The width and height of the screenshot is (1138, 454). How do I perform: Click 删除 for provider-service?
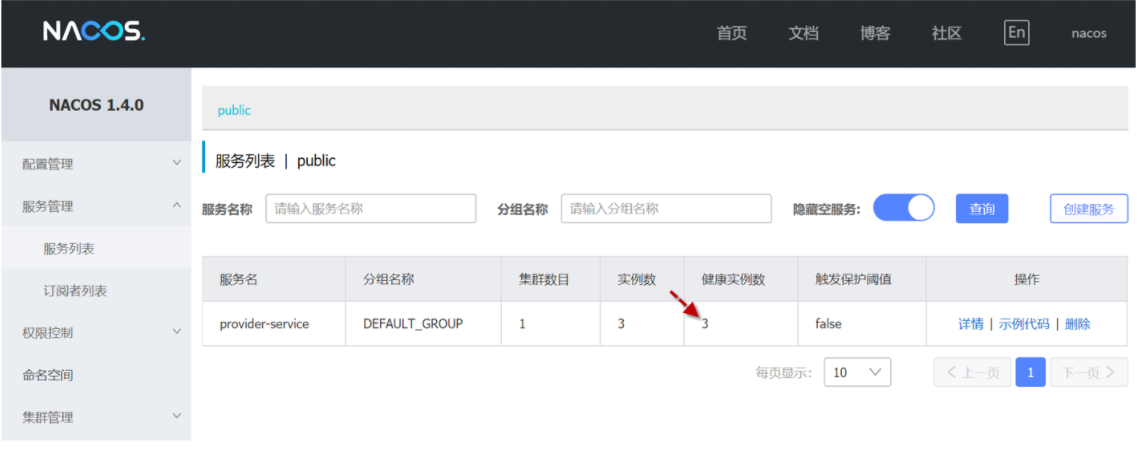(x=1077, y=324)
